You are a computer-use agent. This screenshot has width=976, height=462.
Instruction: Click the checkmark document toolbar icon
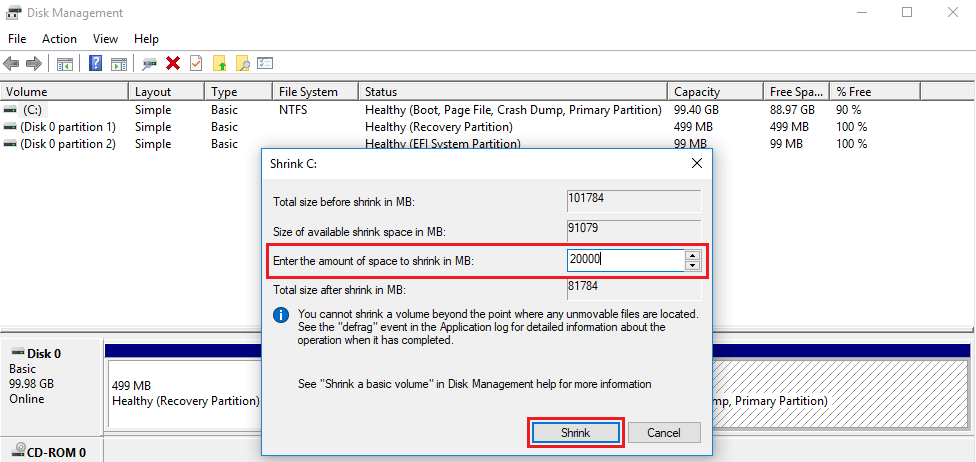click(x=196, y=64)
